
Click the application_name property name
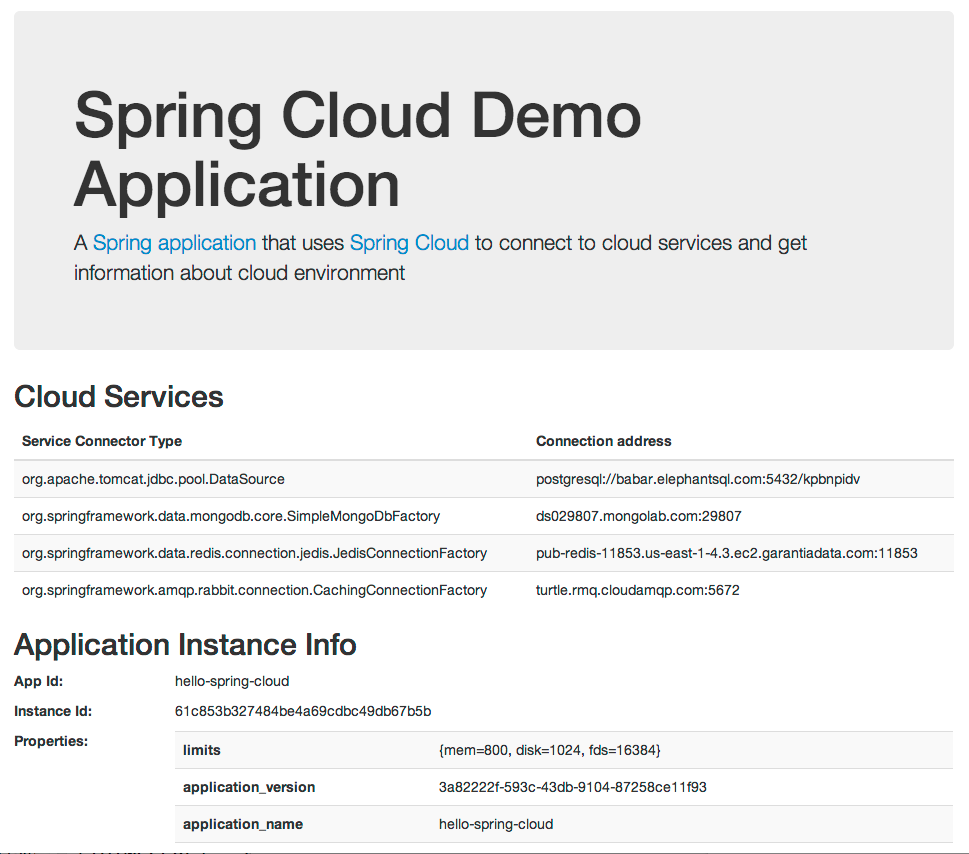point(243,824)
